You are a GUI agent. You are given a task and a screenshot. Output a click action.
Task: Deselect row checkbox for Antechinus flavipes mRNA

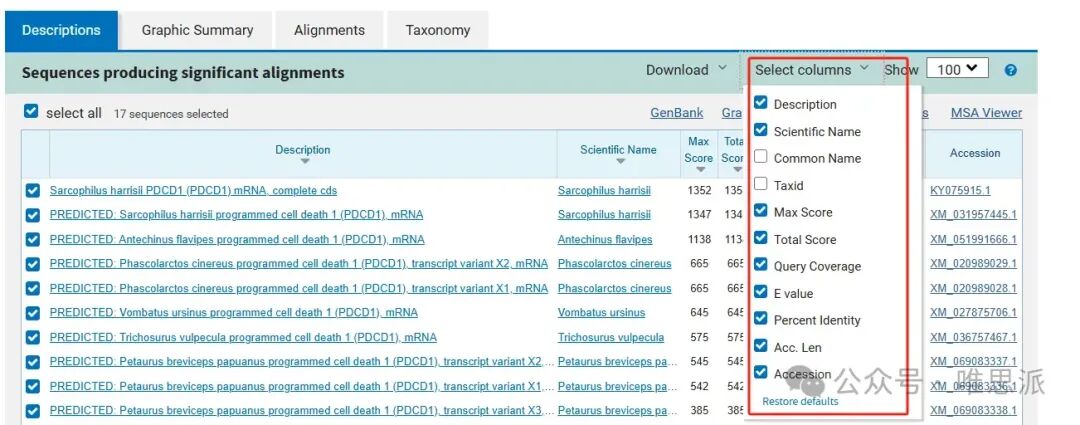(x=32, y=240)
